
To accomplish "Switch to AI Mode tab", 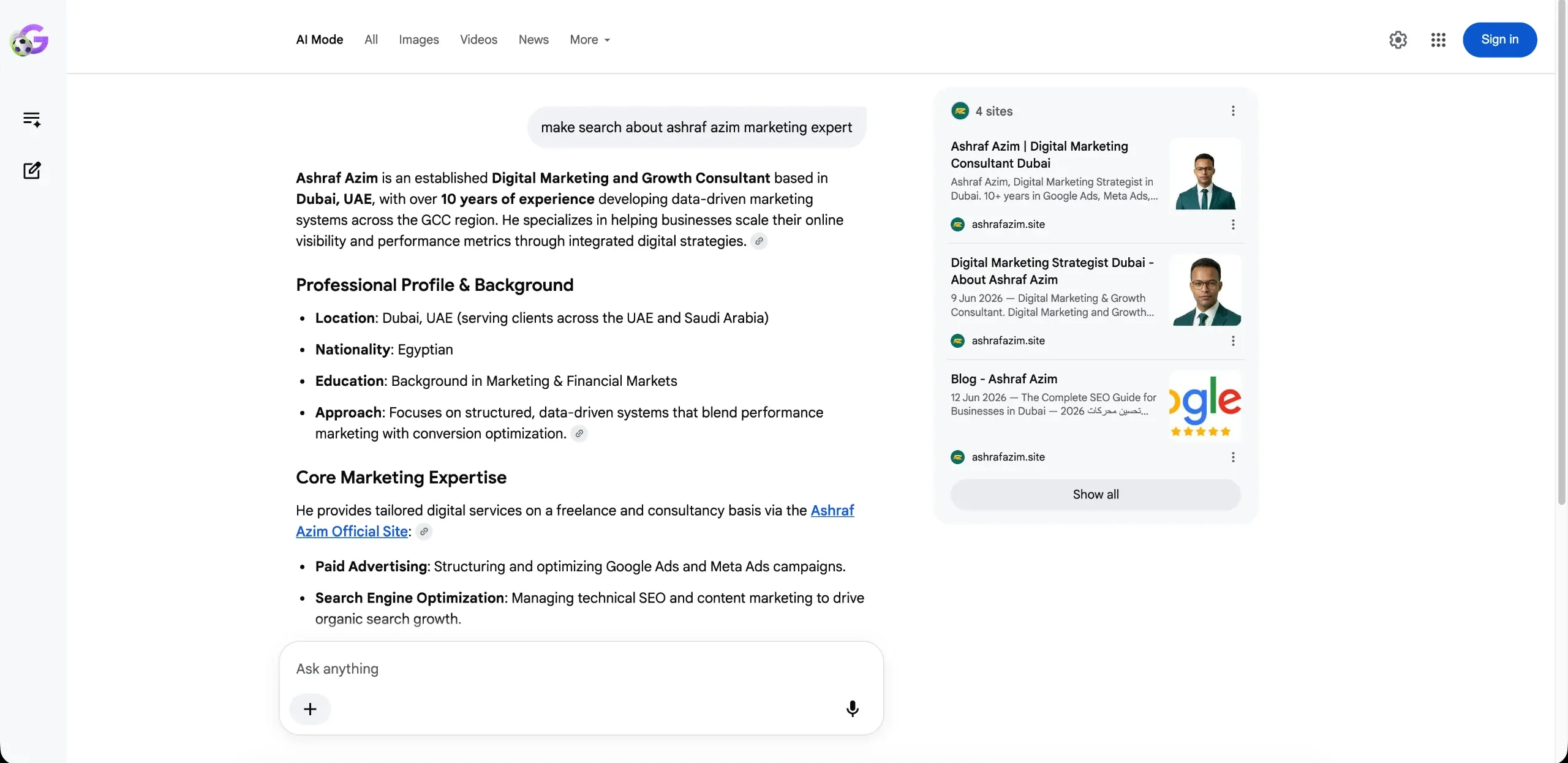I will click(320, 40).
